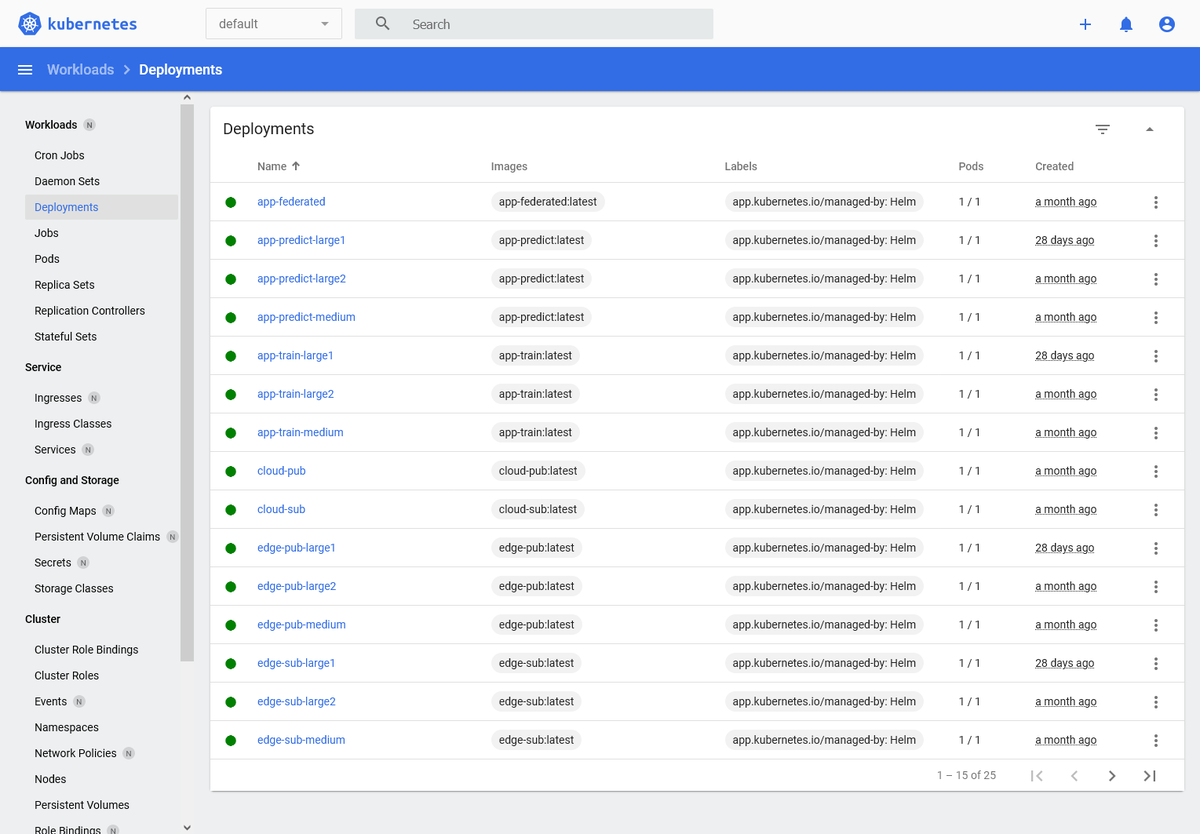Click the app-train:latest image chip for app-train-medium
The image size is (1200, 834).
pos(536,433)
